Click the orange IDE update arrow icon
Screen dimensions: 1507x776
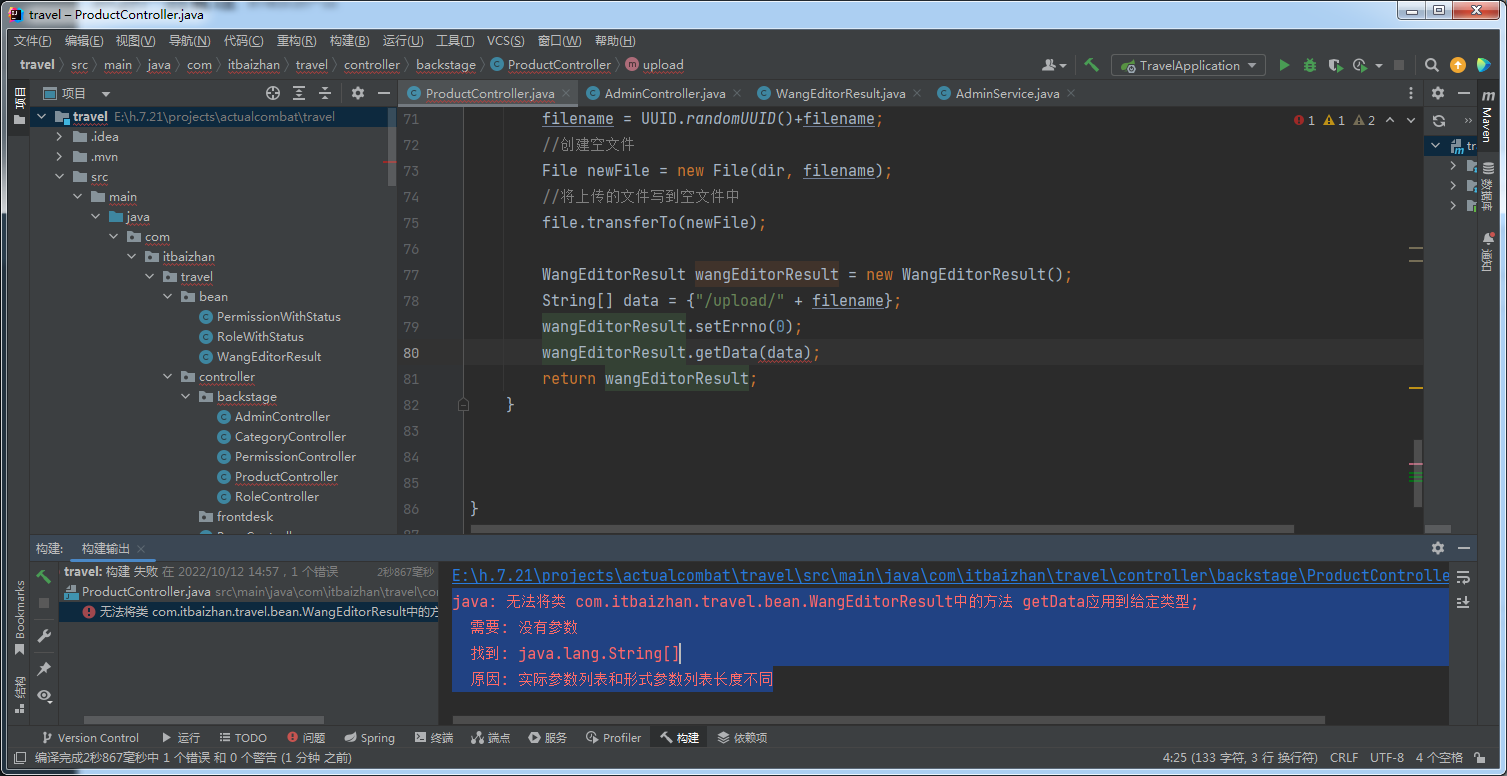pos(1458,65)
